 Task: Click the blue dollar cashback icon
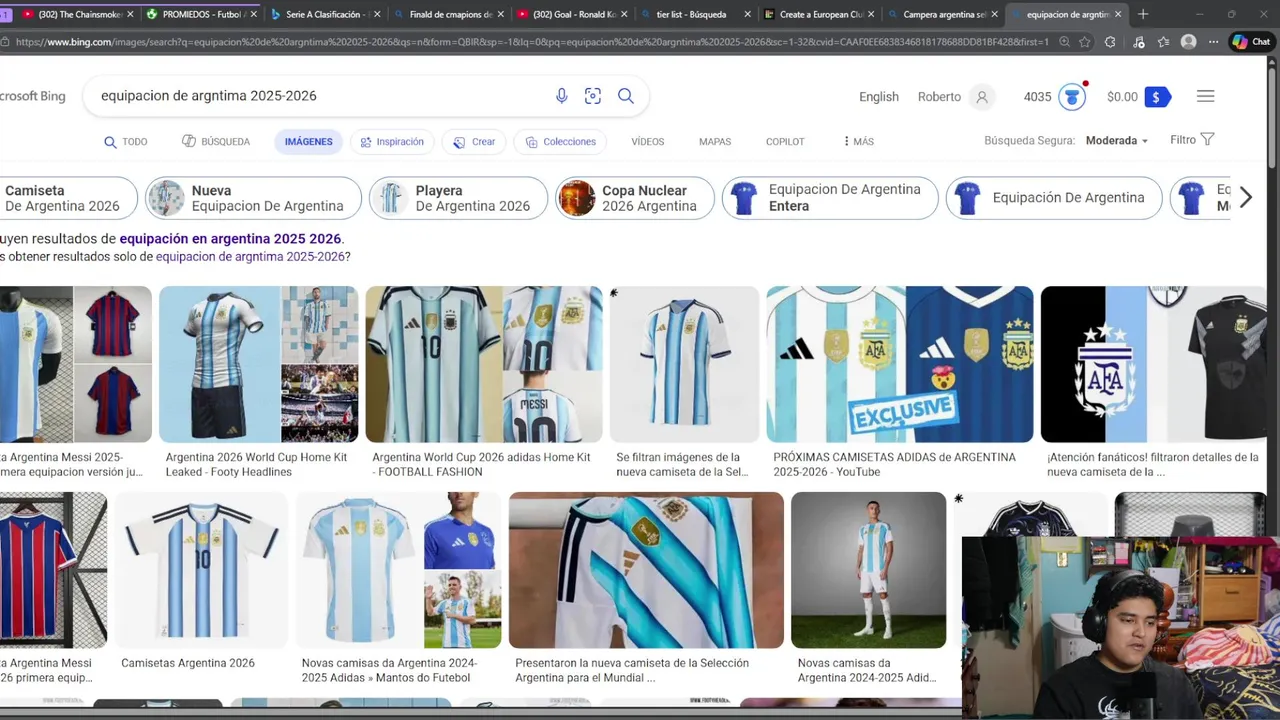(x=1157, y=97)
